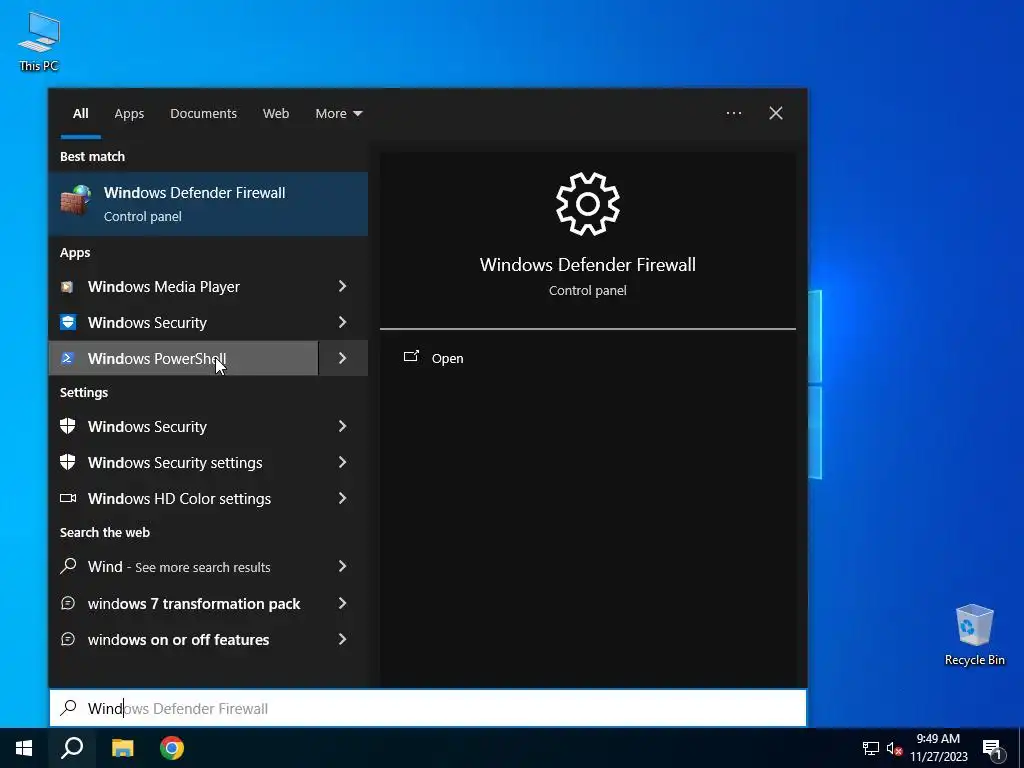Click the Windows Defender Firewall brick icon

pos(76,200)
